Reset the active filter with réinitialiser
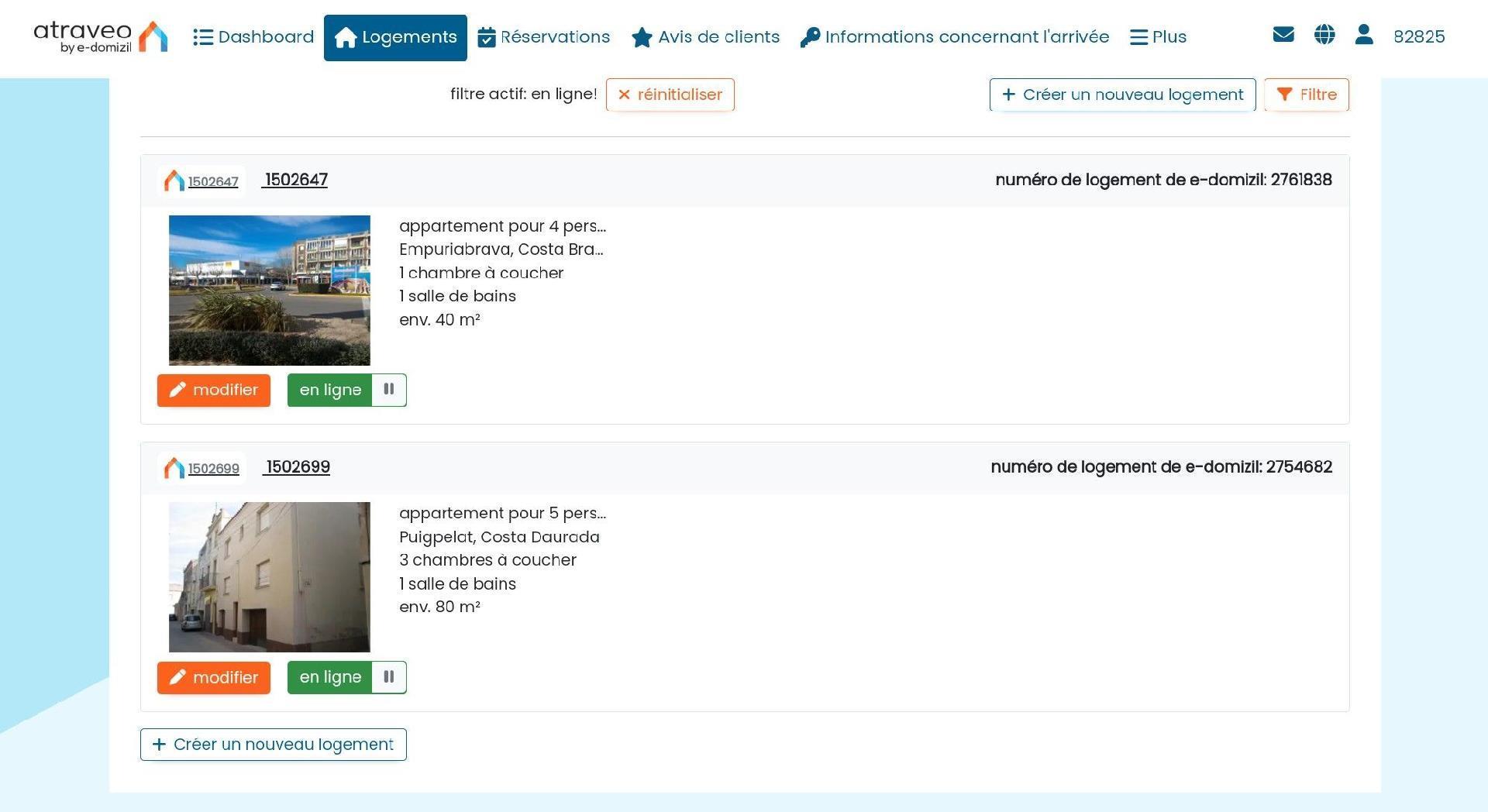The width and height of the screenshot is (1488, 812). (670, 95)
